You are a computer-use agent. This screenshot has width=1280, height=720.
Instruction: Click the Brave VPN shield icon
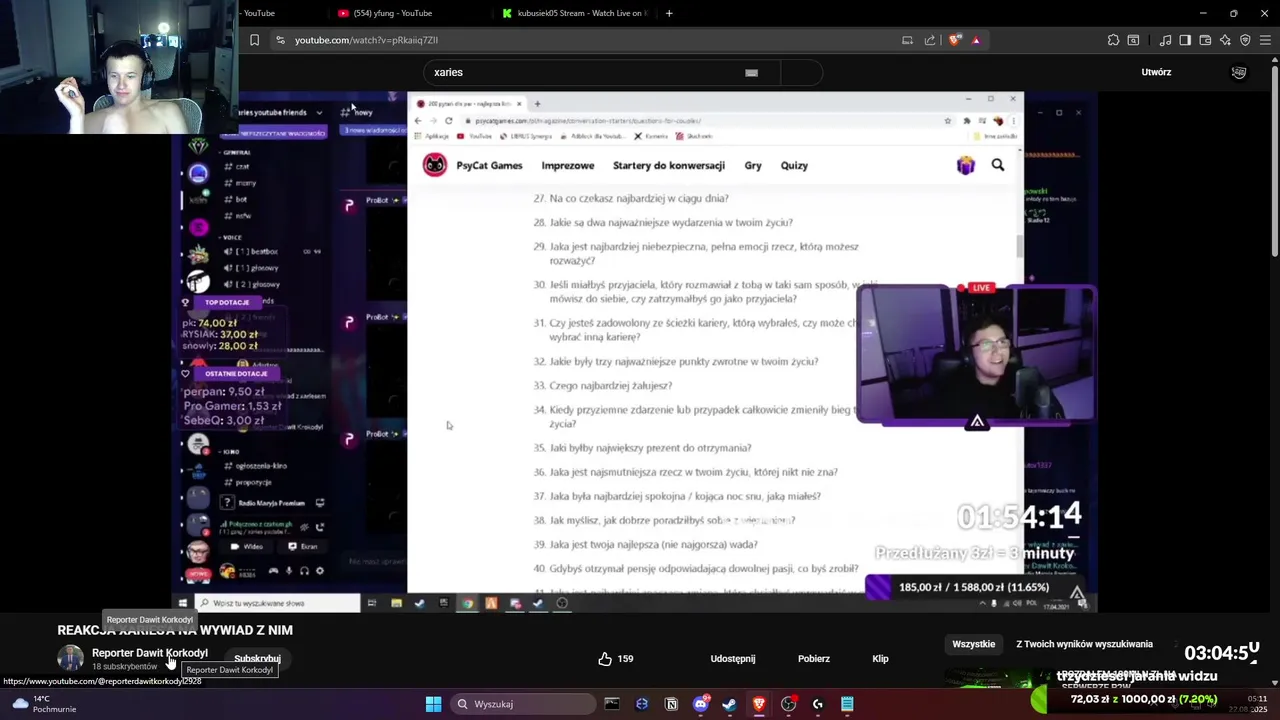pos(1245,40)
